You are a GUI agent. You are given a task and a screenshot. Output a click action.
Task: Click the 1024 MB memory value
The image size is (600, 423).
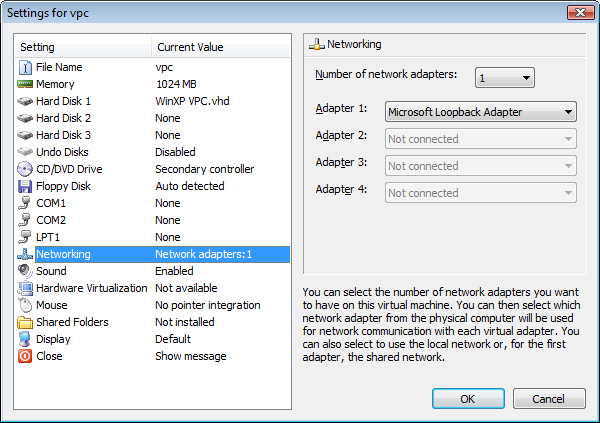tap(176, 84)
